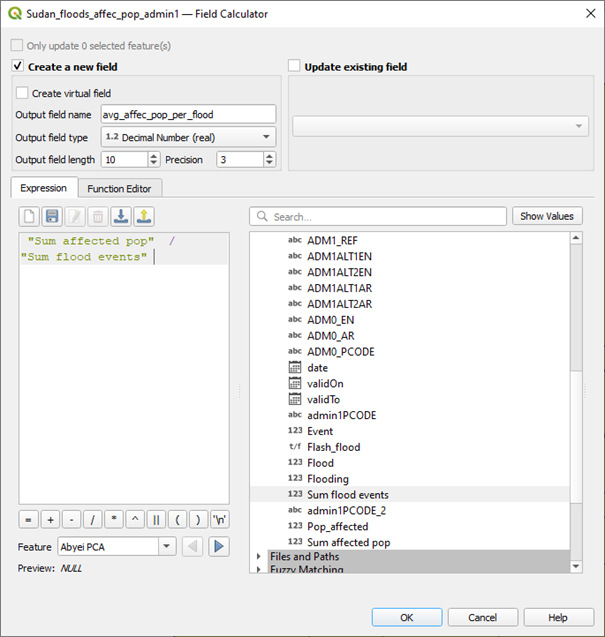The image size is (605, 637).
Task: Open the Feature dropdown showing Abyei PCA
Action: (x=131, y=547)
